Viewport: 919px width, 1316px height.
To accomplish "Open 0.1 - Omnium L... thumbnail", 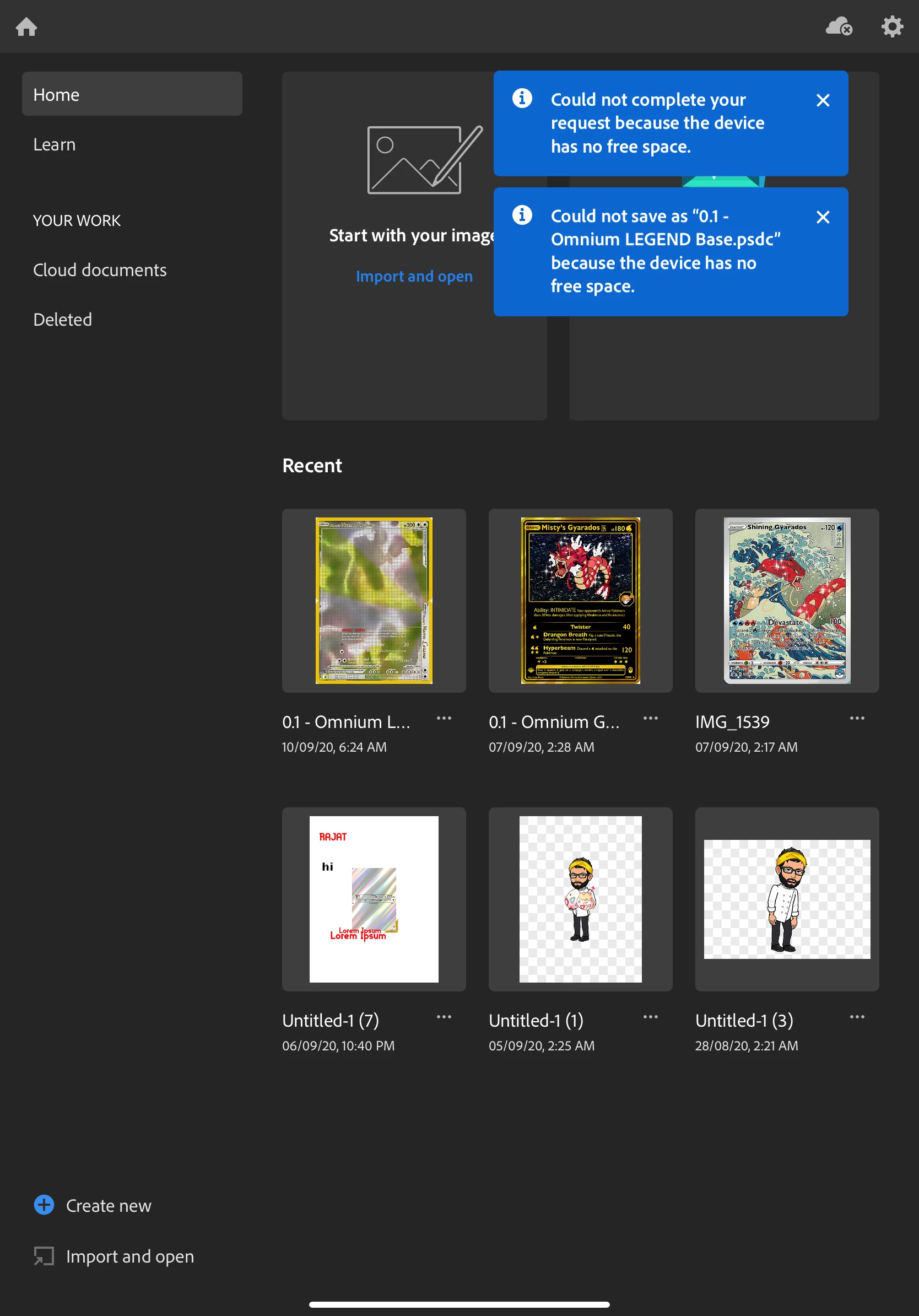I will (x=374, y=601).
